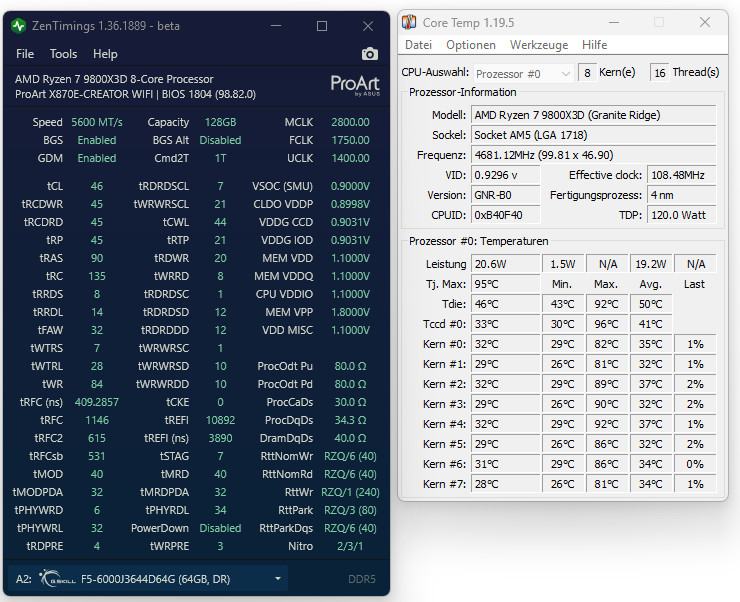Click the ZenTimings app logo icon
Image resolution: width=740 pixels, height=602 pixels.
19,25
